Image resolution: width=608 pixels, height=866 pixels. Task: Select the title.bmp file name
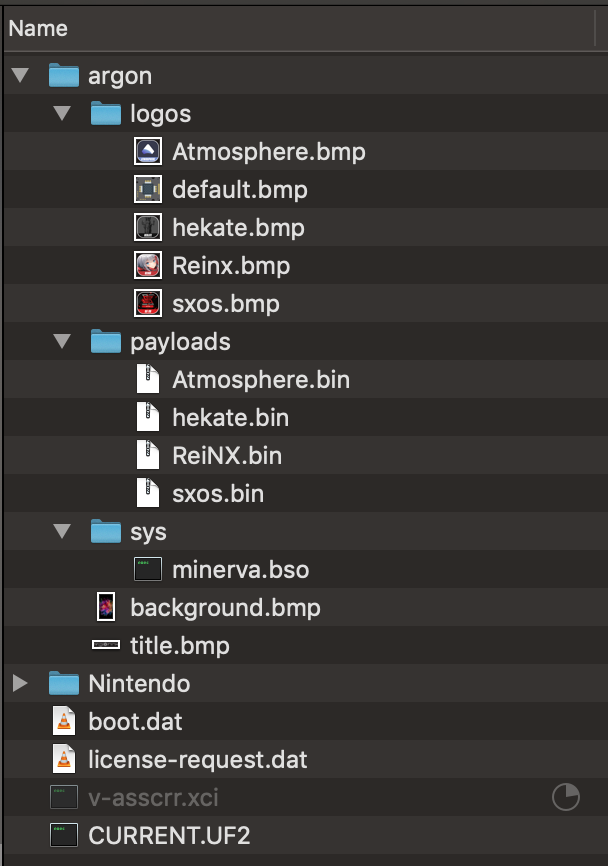180,646
